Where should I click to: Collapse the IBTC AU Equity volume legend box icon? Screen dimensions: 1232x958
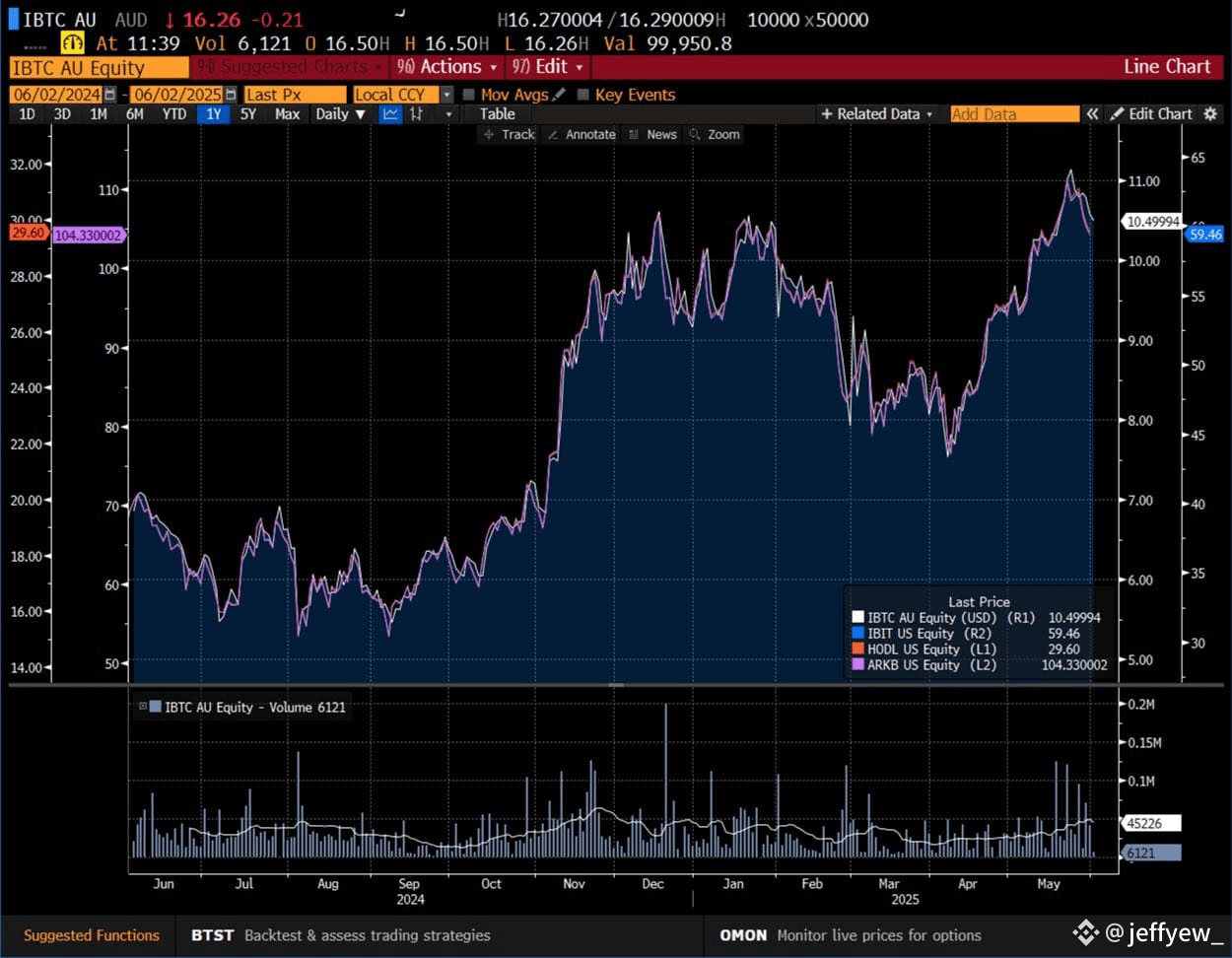tap(143, 707)
